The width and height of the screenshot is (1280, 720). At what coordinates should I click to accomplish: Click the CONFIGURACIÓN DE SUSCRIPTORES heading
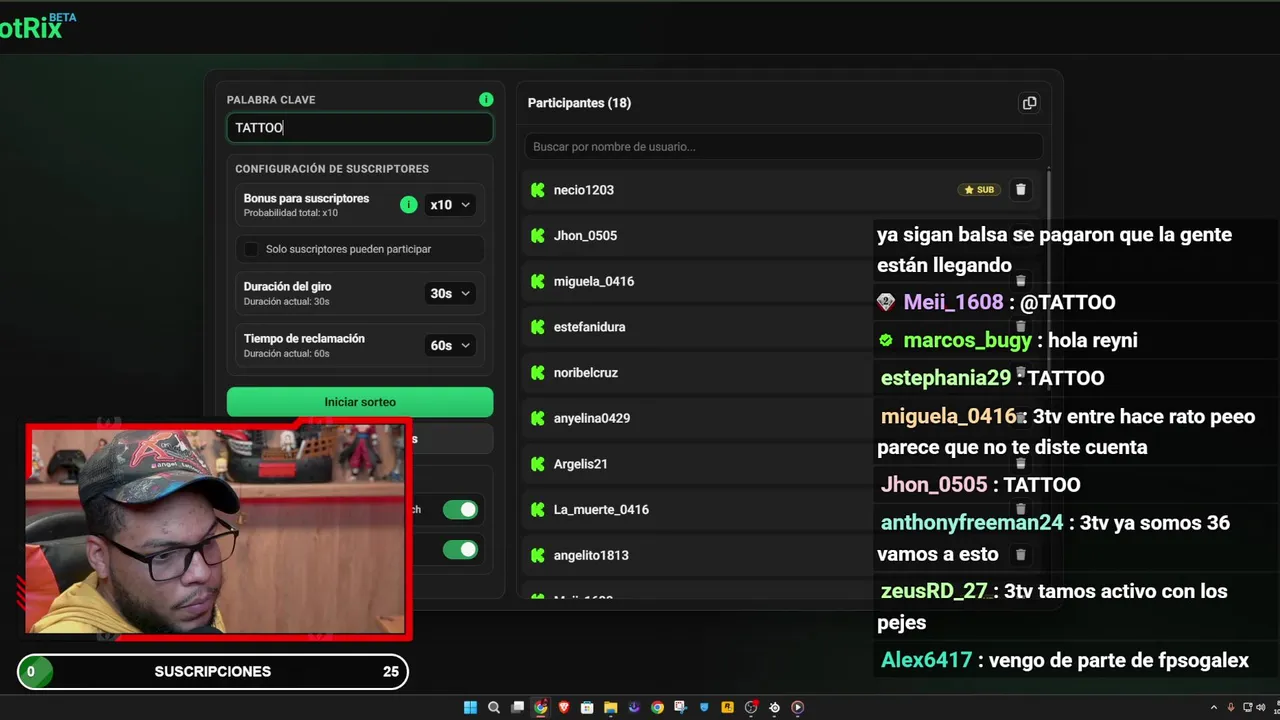coord(332,169)
